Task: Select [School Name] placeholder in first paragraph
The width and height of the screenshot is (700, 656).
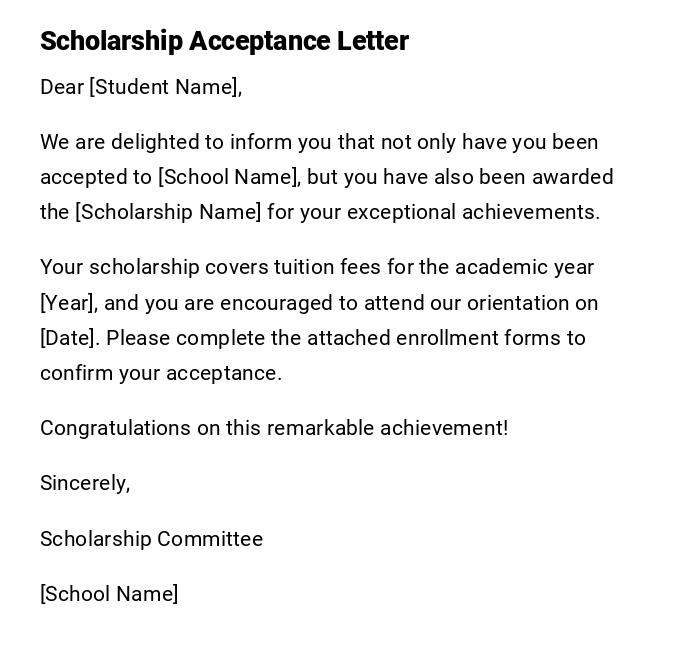Action: 228,177
